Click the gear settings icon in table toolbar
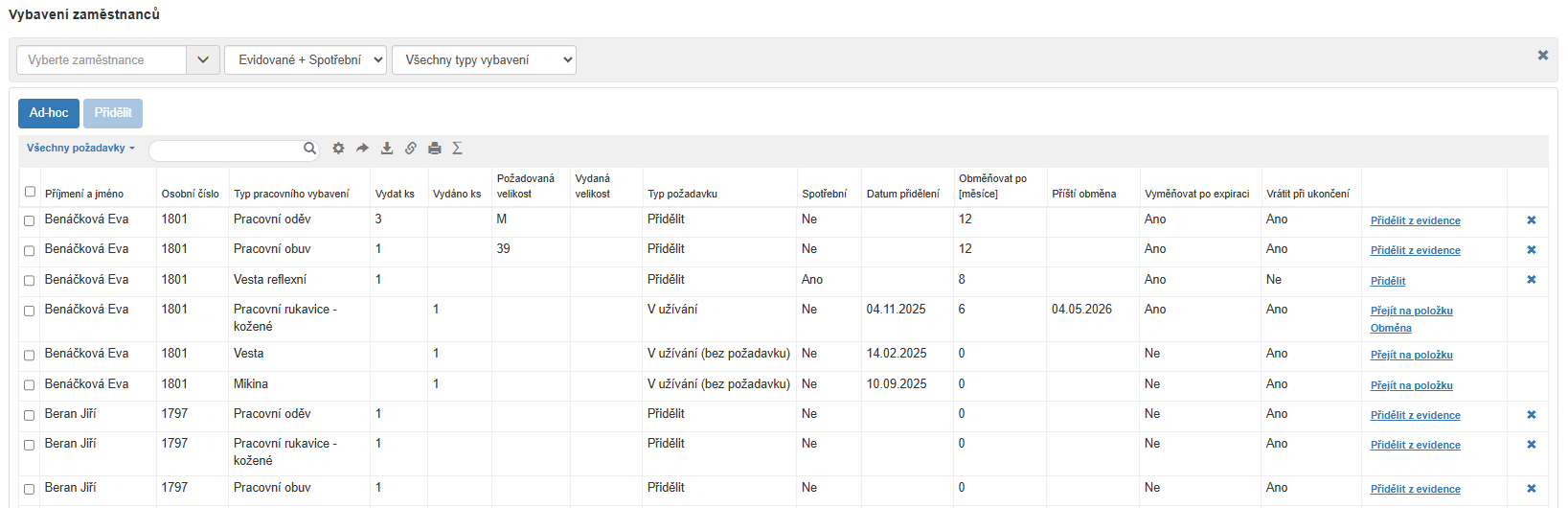 coord(338,149)
